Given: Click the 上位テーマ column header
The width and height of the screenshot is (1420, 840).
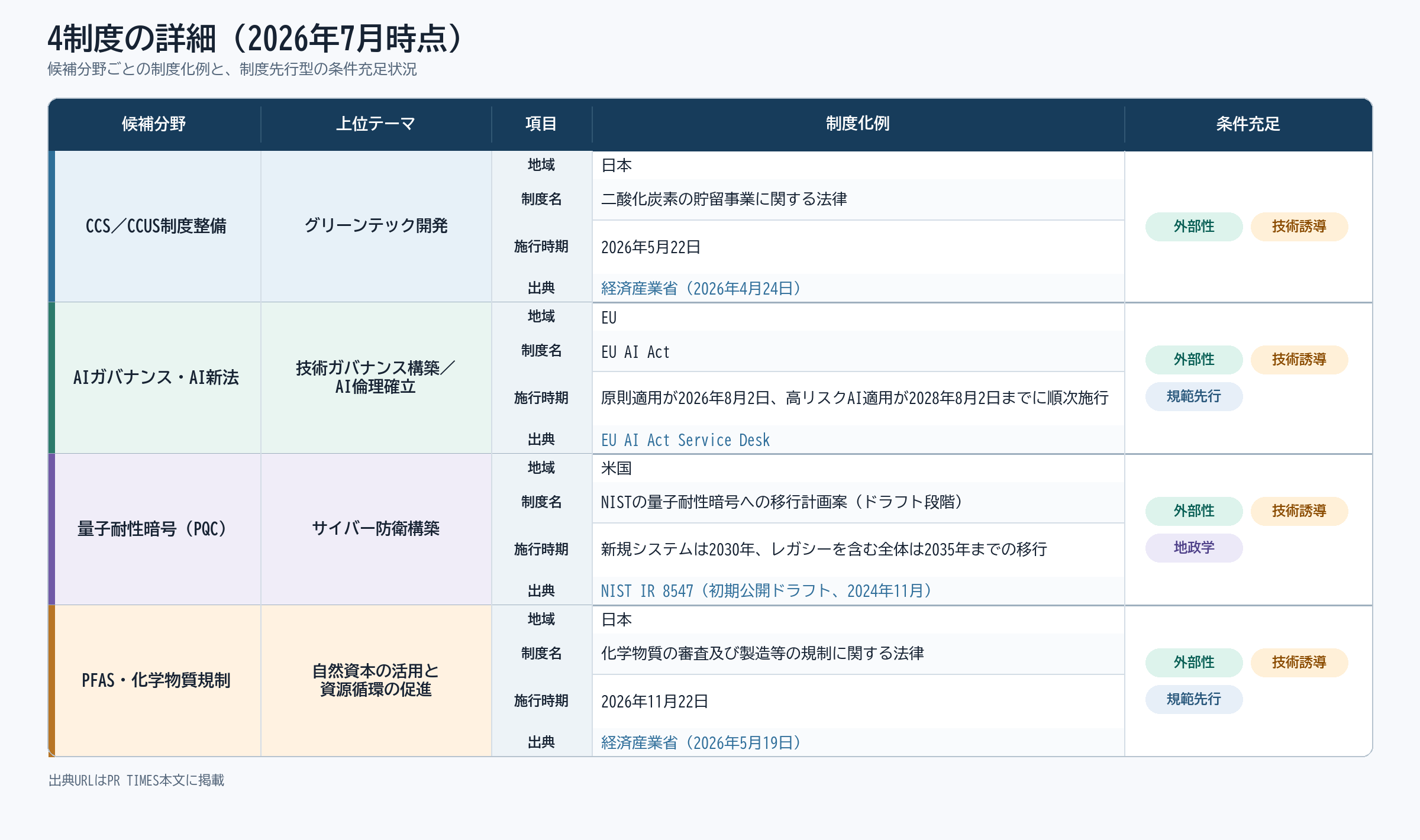Looking at the screenshot, I should click(x=376, y=124).
